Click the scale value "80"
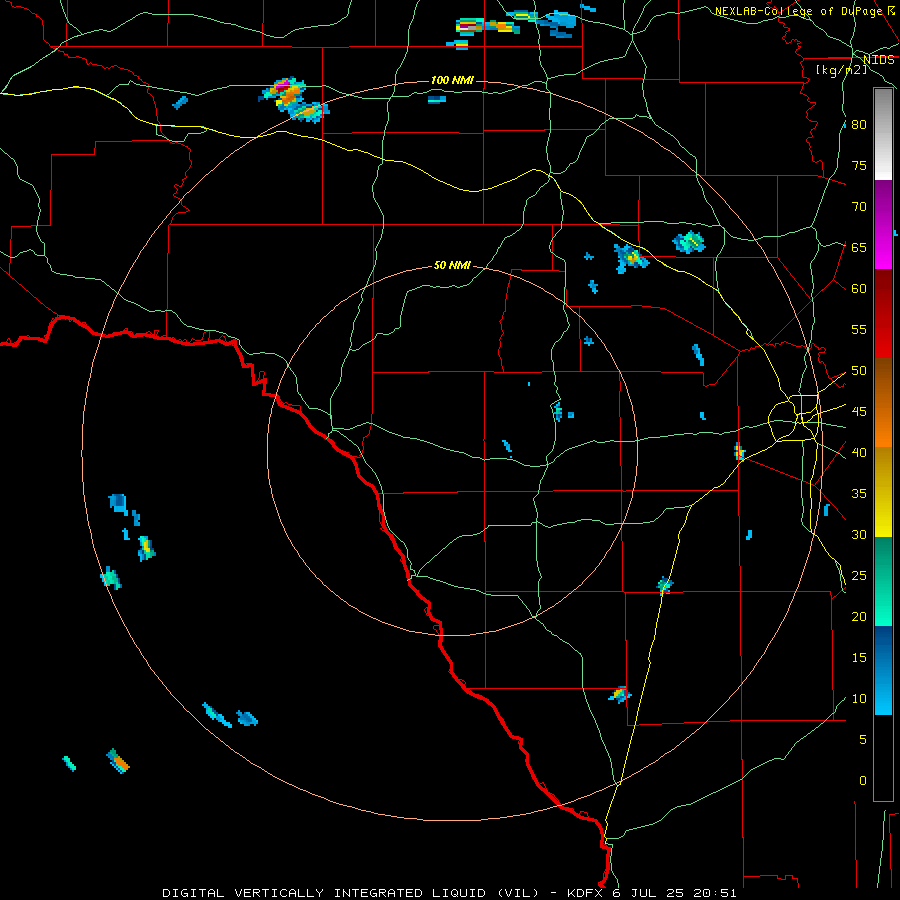 (x=859, y=125)
